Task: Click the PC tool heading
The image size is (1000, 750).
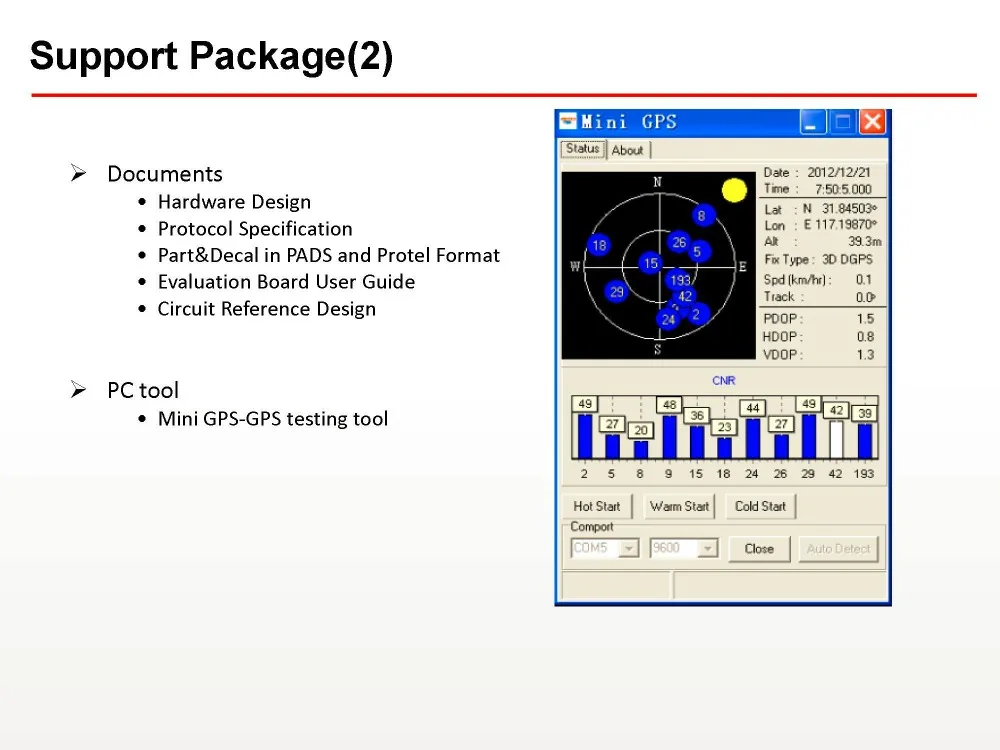Action: pos(143,390)
